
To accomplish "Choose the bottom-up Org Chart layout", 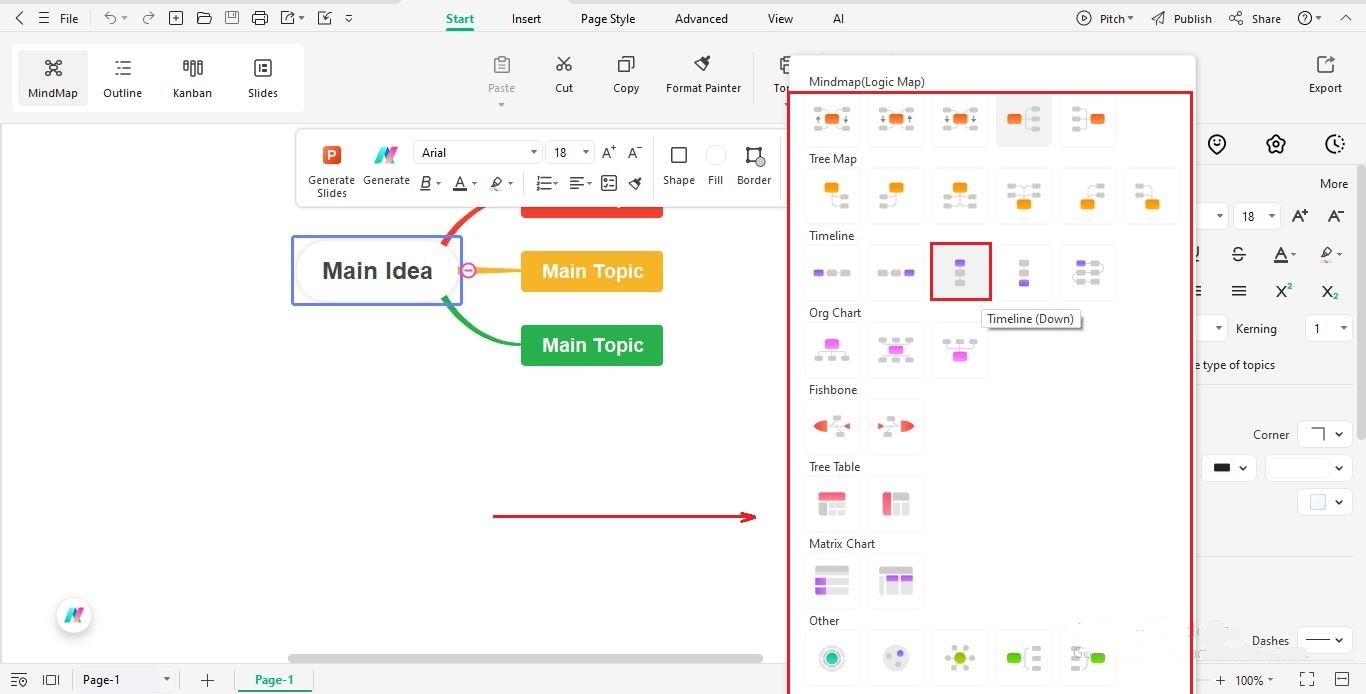I will point(960,349).
